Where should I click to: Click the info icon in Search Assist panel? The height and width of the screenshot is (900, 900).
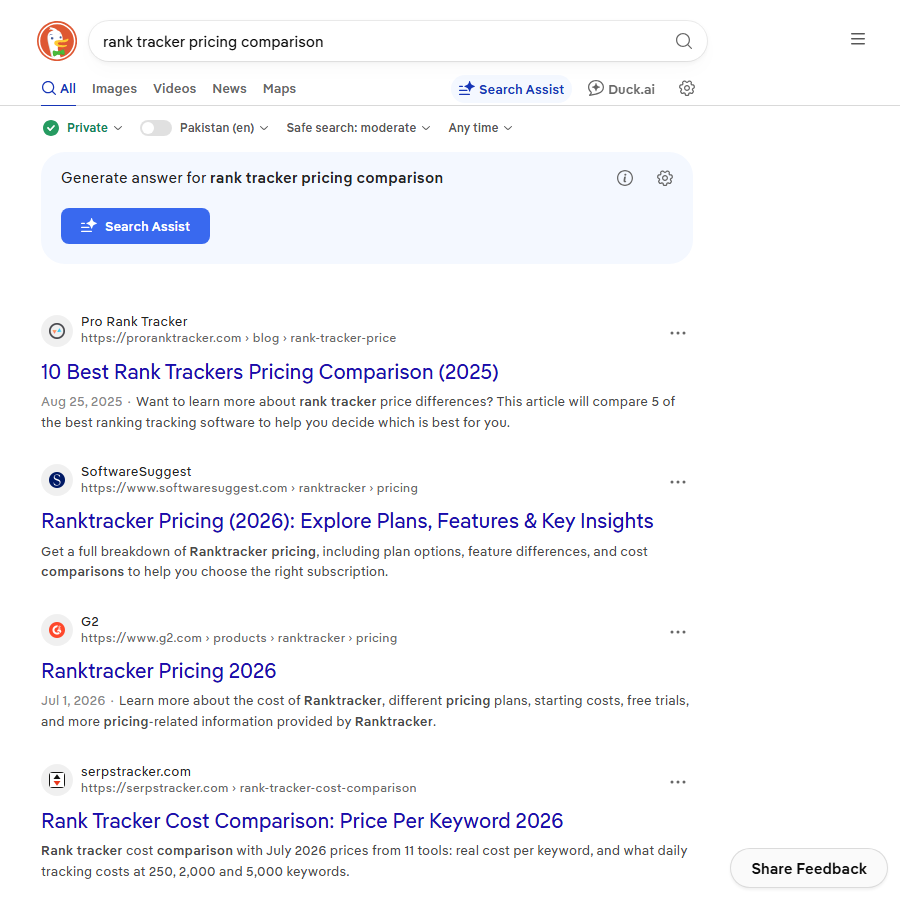coord(624,178)
